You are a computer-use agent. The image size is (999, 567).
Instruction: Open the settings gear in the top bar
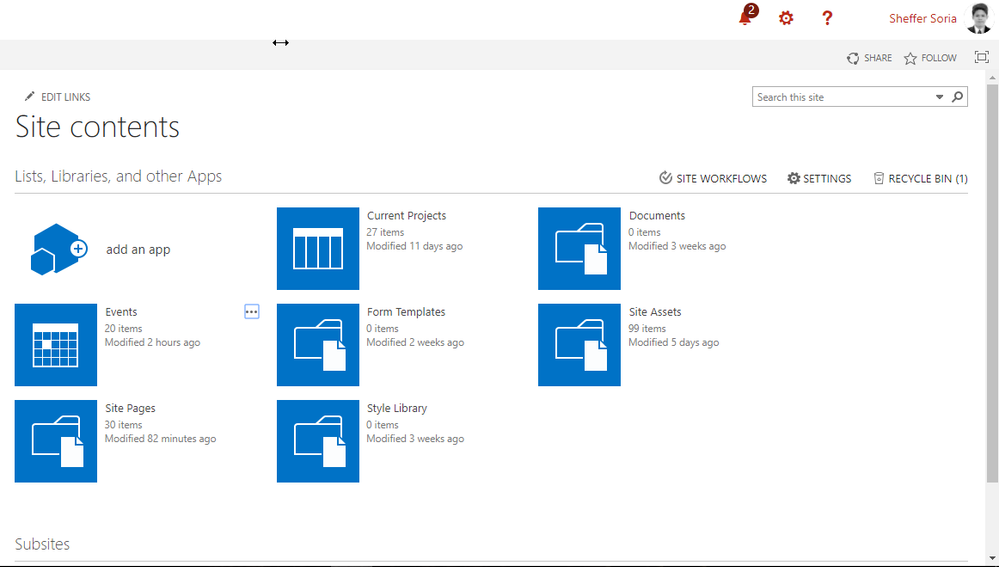pyautogui.click(x=786, y=18)
